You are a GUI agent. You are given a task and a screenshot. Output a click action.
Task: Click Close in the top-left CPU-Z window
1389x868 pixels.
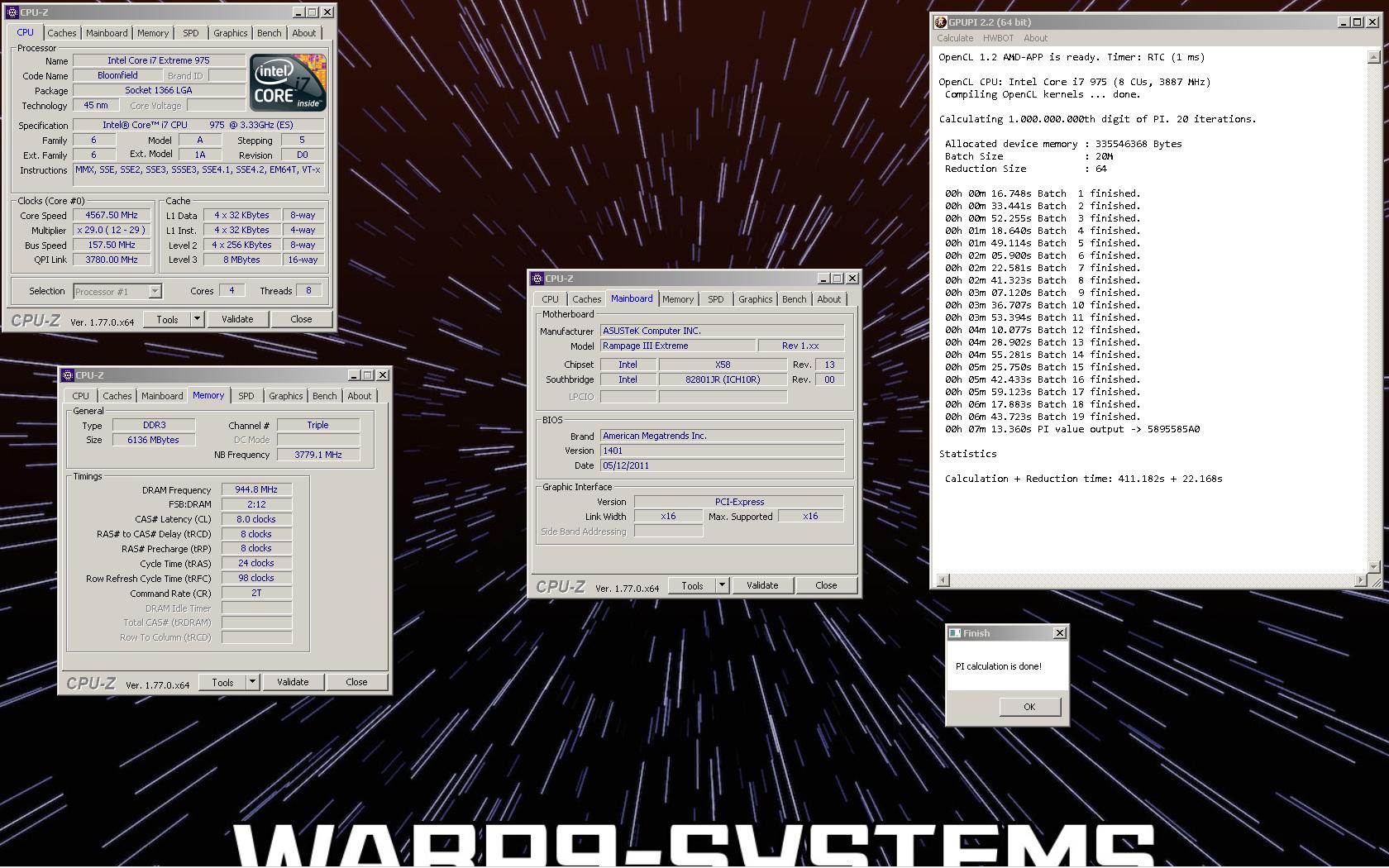pyautogui.click(x=301, y=319)
